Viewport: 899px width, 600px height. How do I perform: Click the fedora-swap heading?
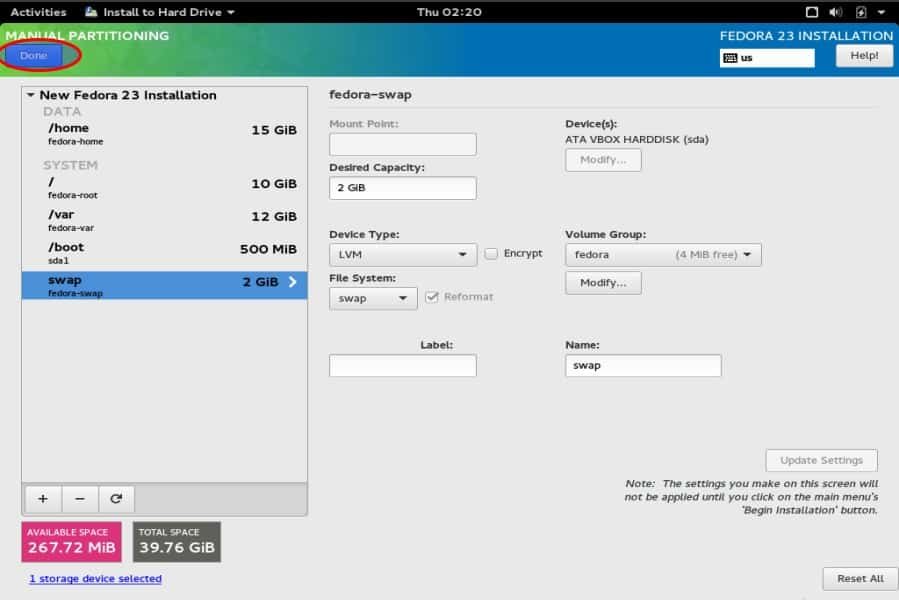(370, 95)
